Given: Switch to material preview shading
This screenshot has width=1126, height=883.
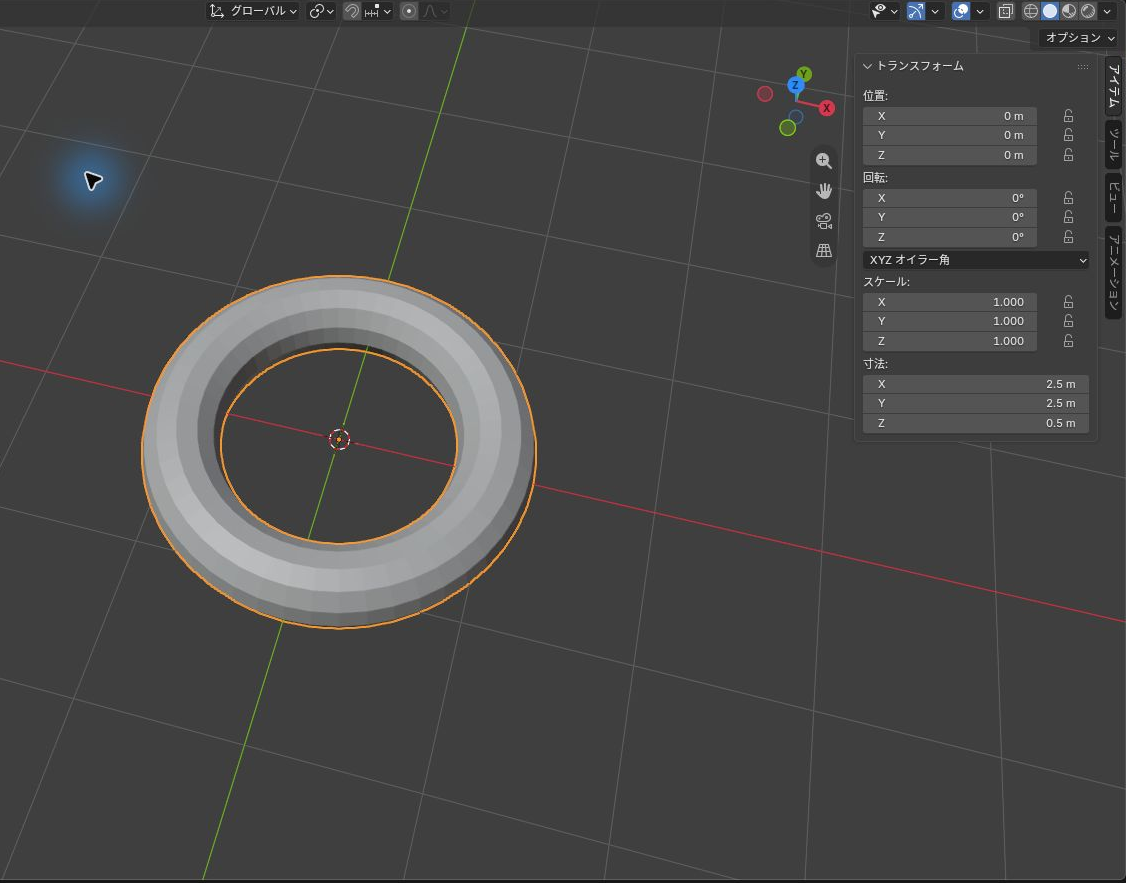Looking at the screenshot, I should point(1069,11).
